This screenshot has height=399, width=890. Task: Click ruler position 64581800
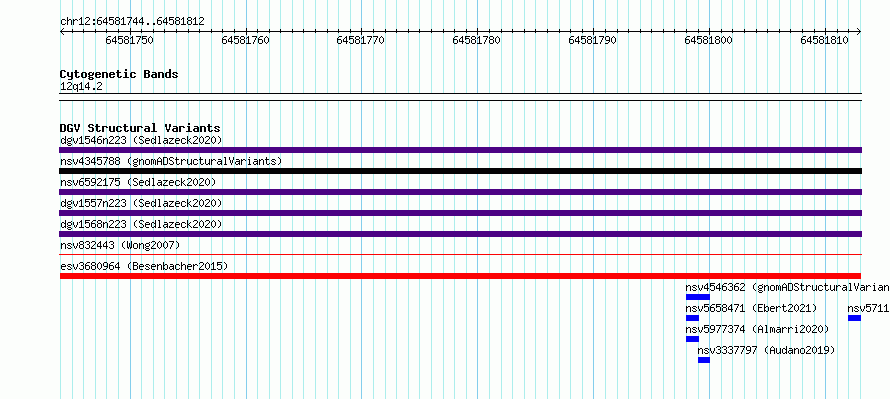click(x=708, y=40)
